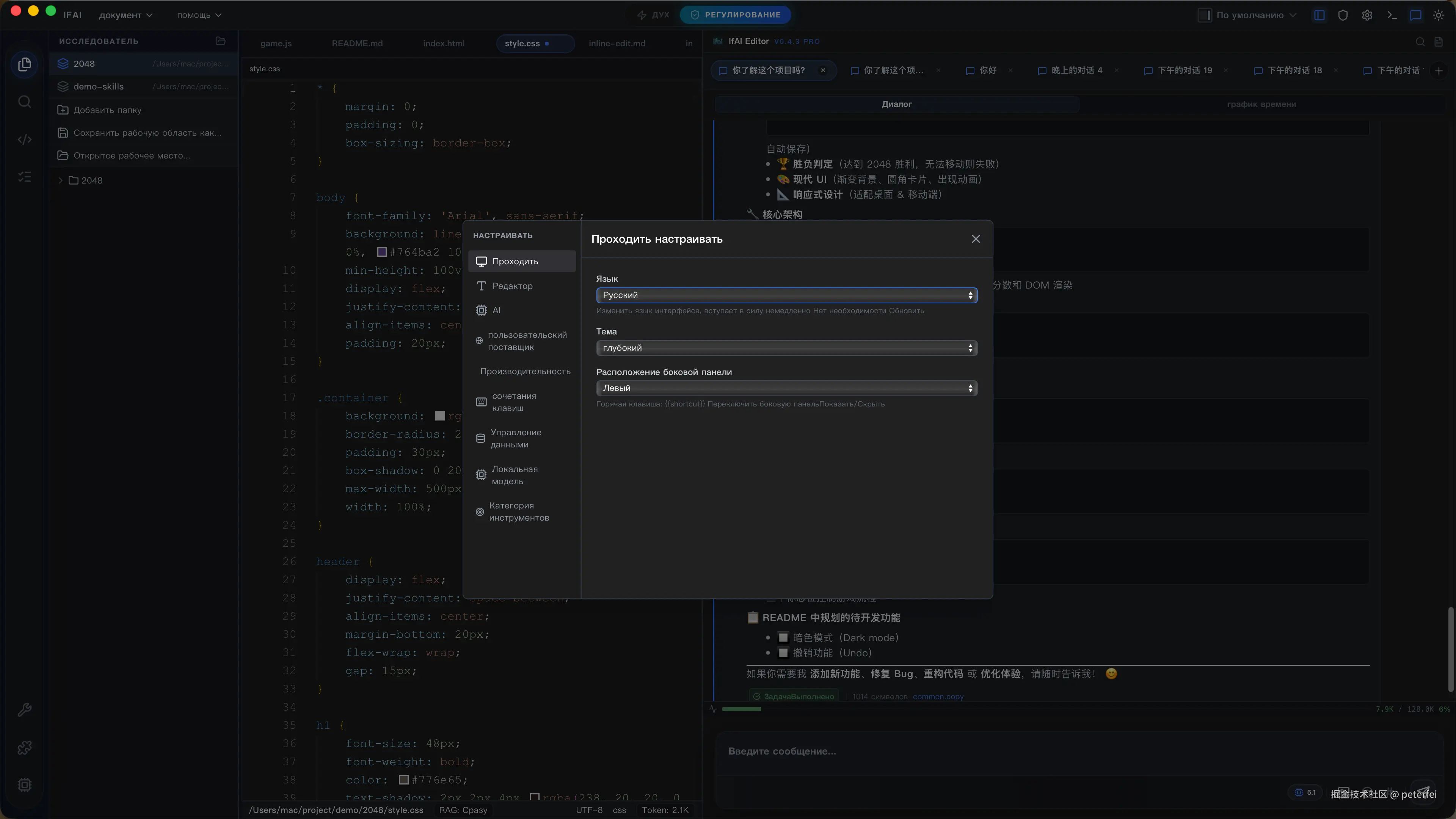This screenshot has height=819, width=1456.
Task: Open the Язык language dropdown
Action: (786, 295)
